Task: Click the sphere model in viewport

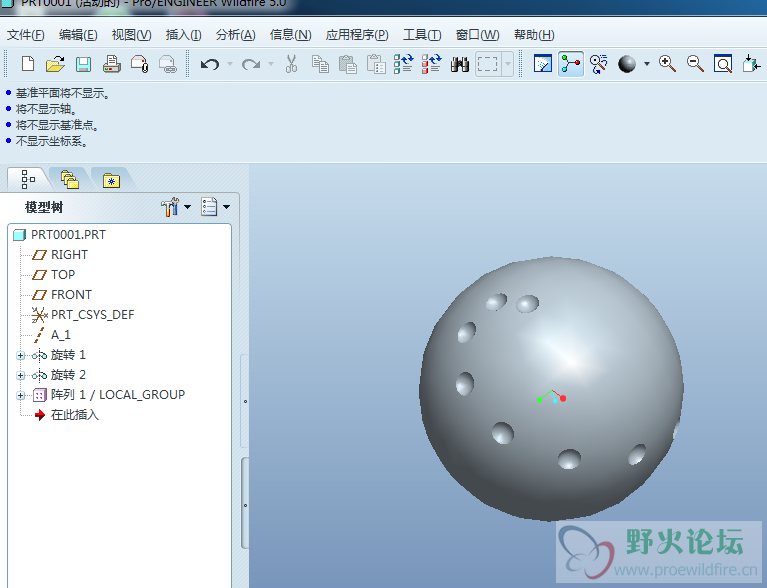Action: [x=551, y=388]
